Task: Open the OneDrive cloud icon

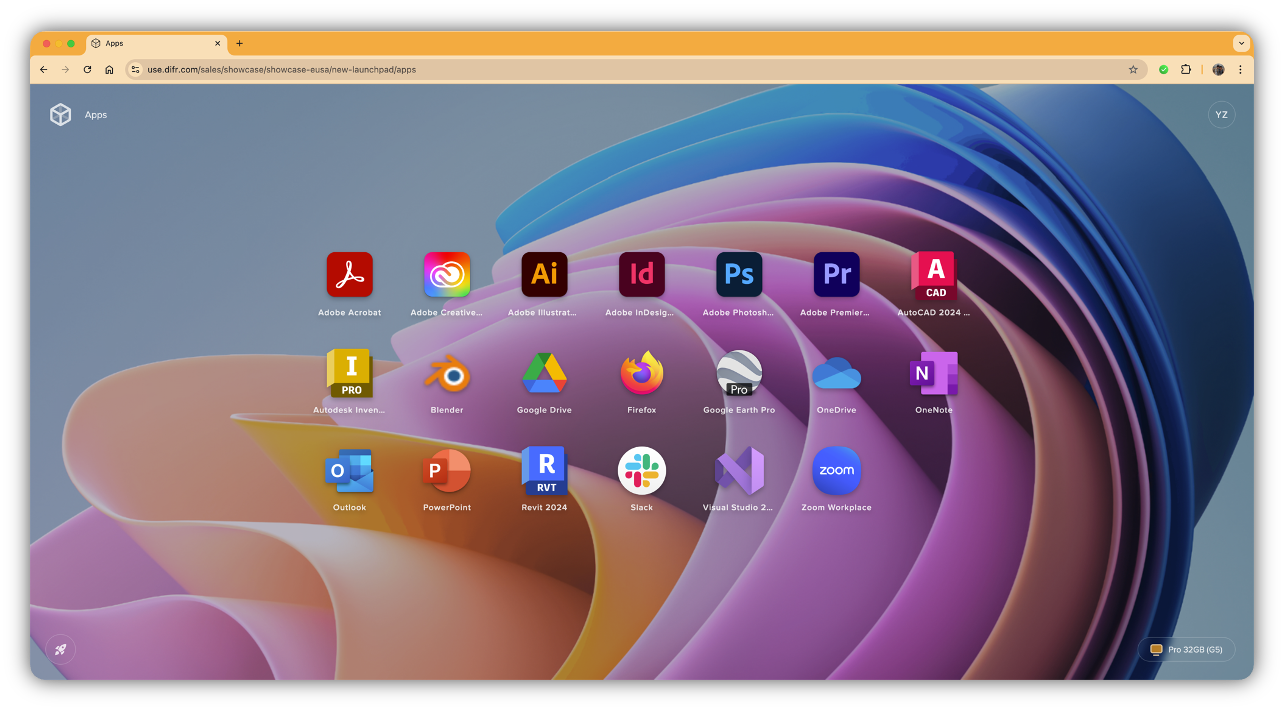Action: coord(837,373)
